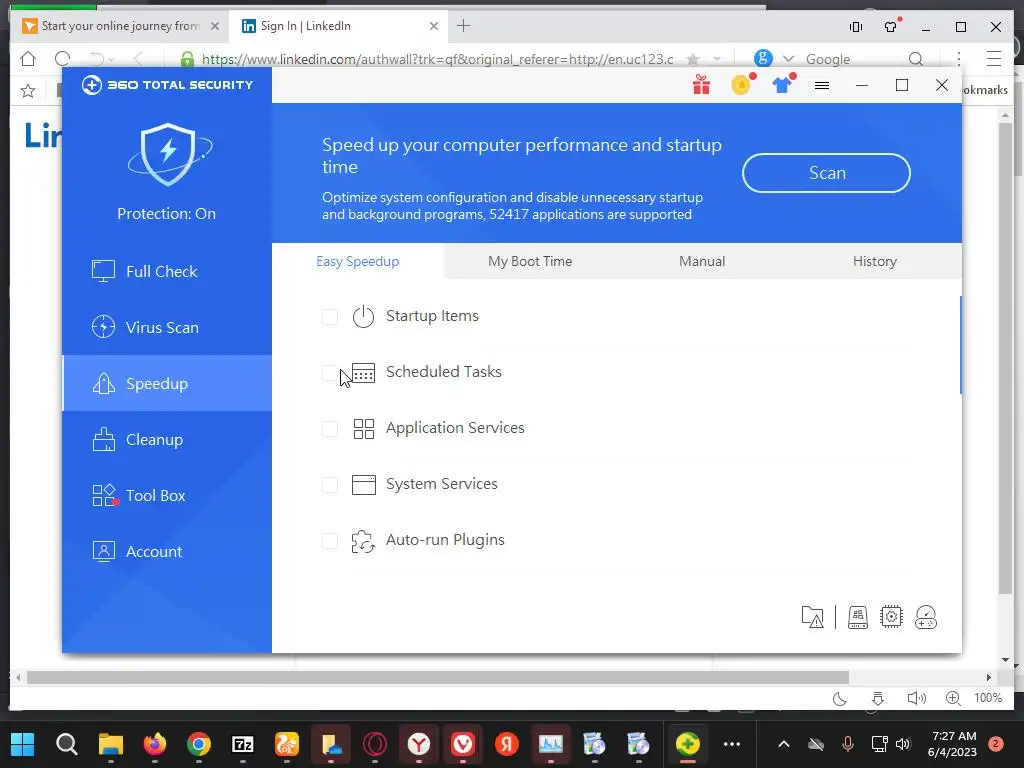
Task: Open Google Chrome from the taskbar
Action: tap(199, 744)
